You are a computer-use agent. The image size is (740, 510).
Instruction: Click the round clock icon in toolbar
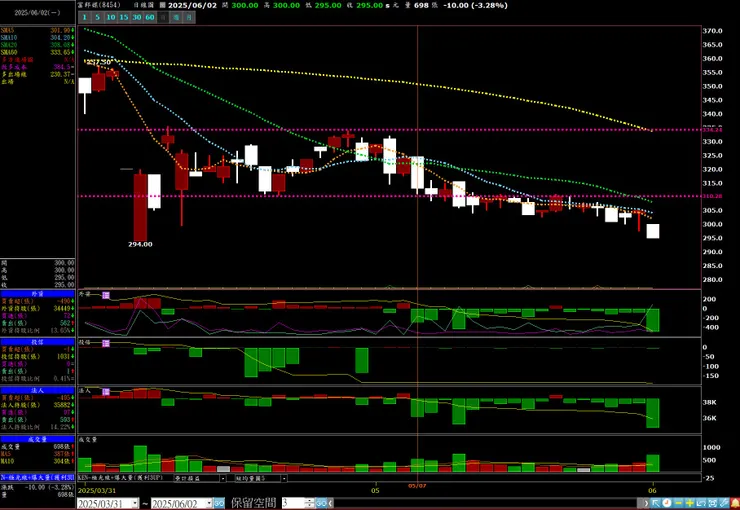click(x=667, y=503)
